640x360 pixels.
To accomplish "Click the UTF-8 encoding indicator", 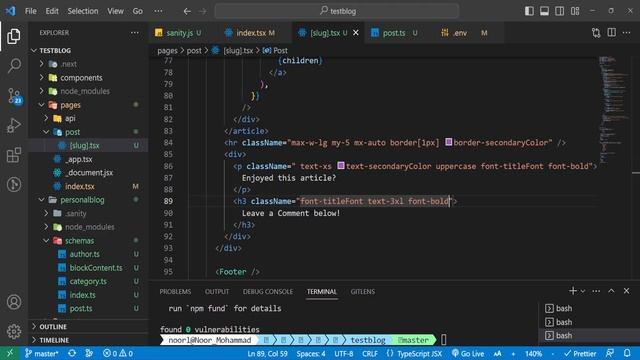I will [344, 353].
